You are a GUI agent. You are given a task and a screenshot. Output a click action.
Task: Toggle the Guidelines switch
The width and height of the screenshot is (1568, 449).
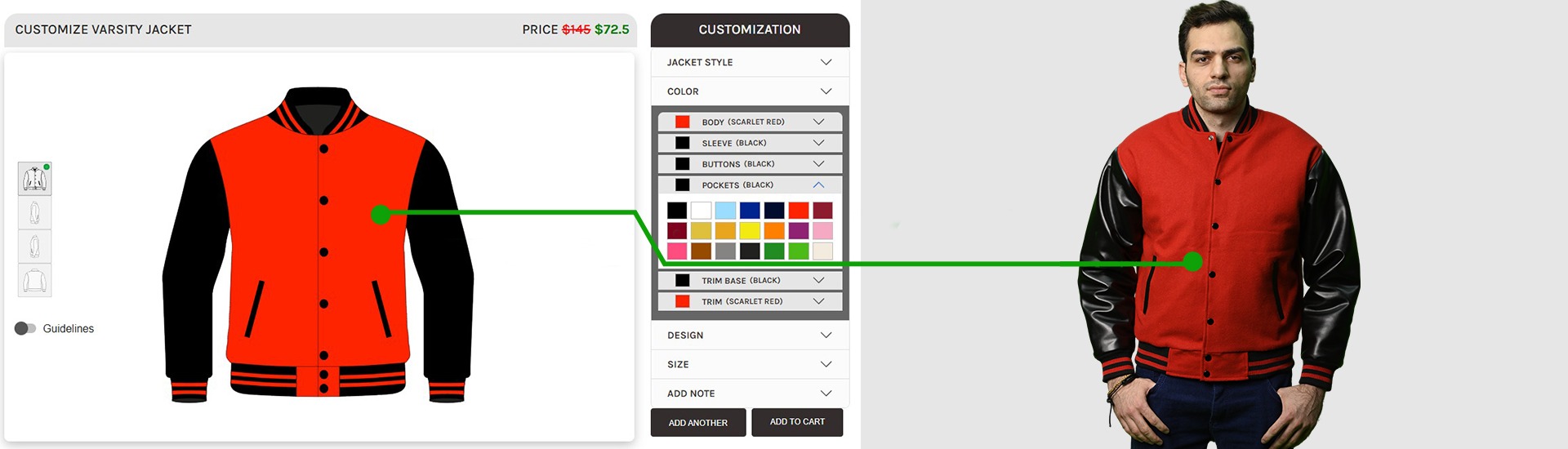click(x=25, y=328)
